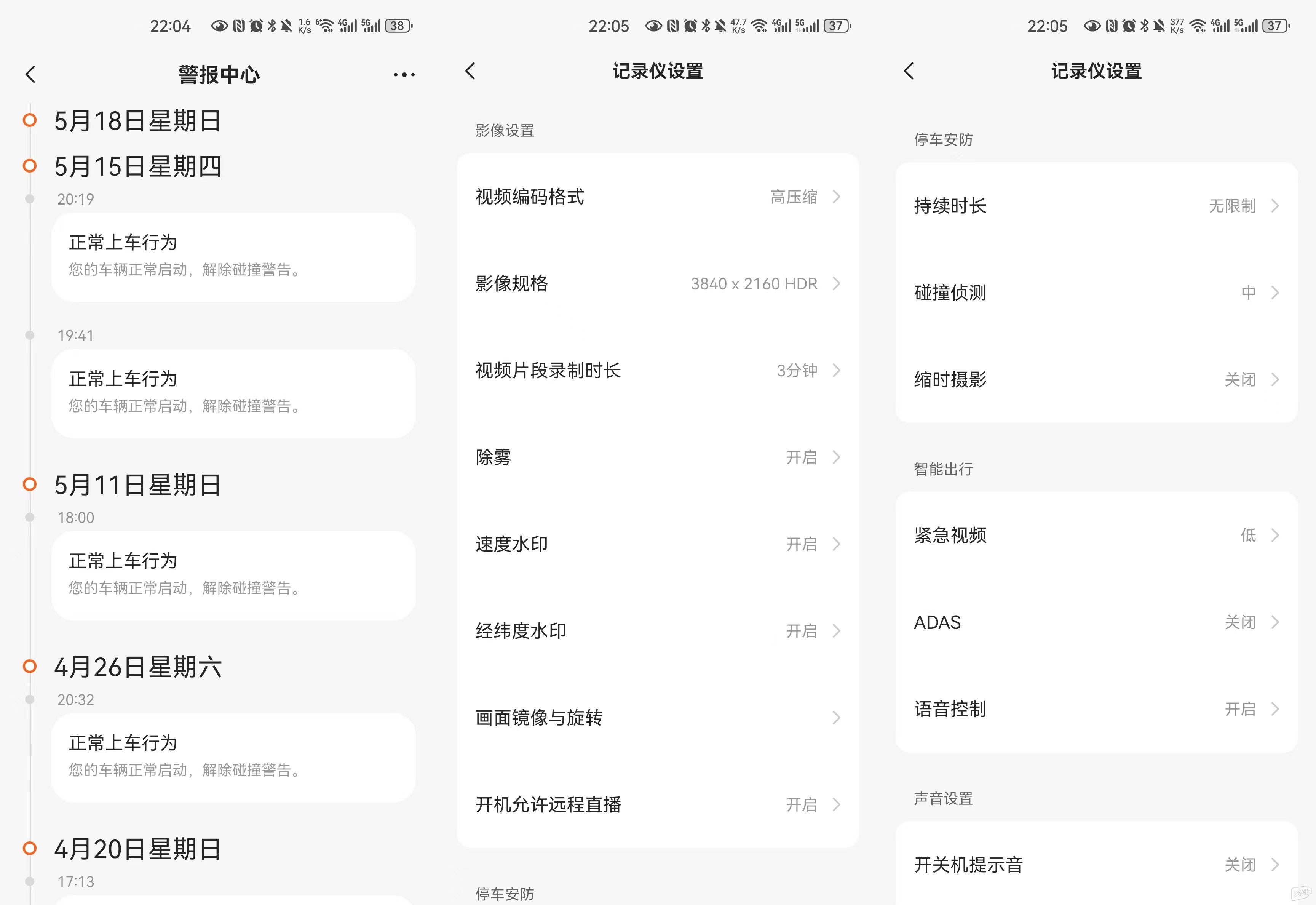Expand chevron on 画面镜像与旋转 row

pos(837,718)
